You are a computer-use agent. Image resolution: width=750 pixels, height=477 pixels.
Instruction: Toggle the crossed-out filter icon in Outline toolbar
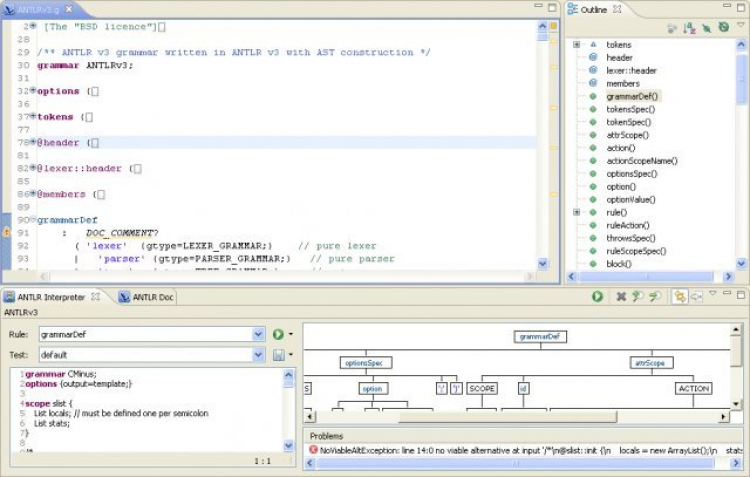tap(707, 28)
